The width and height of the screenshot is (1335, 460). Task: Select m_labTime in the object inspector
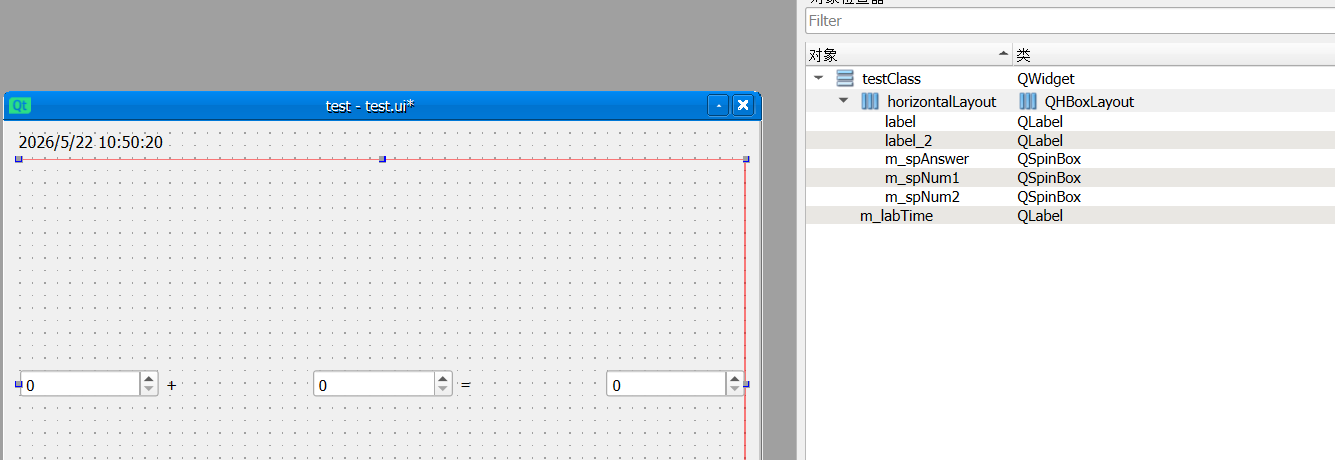click(897, 216)
